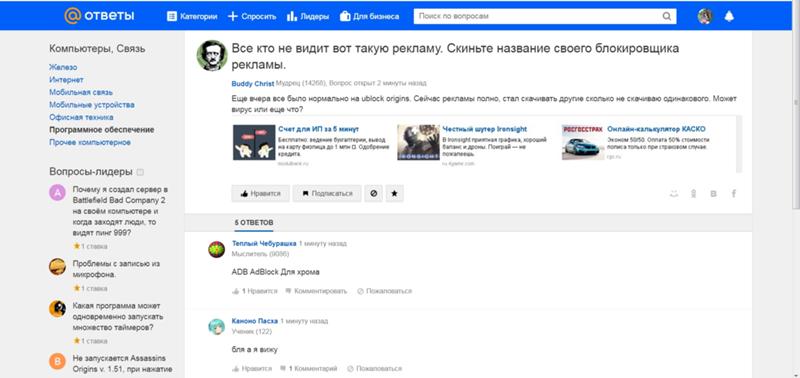Viewport: 800px width, 378px height.
Task: Open Каноно Паска profile link
Action: [x=255, y=321]
